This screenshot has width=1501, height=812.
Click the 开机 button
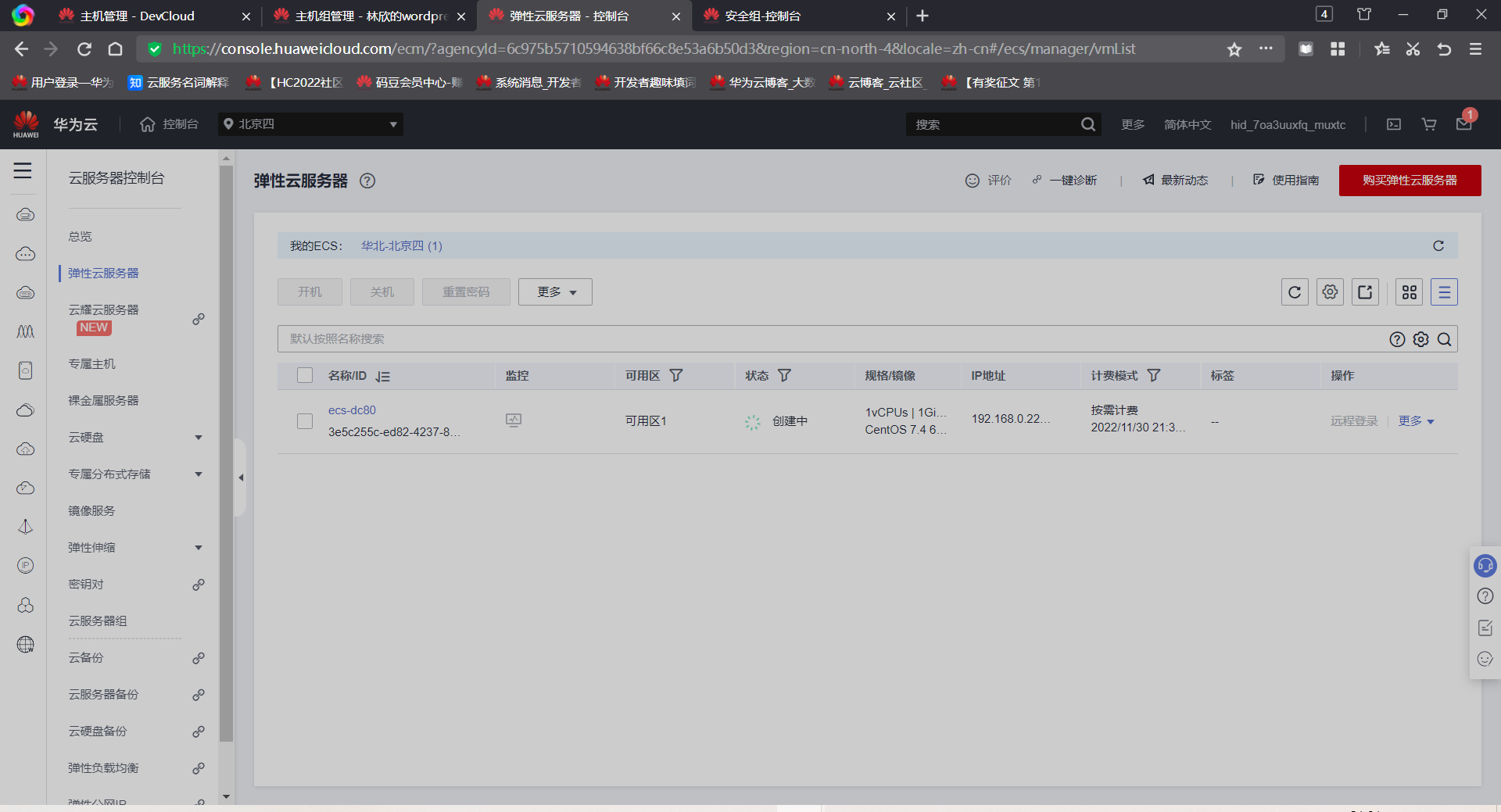pos(310,292)
